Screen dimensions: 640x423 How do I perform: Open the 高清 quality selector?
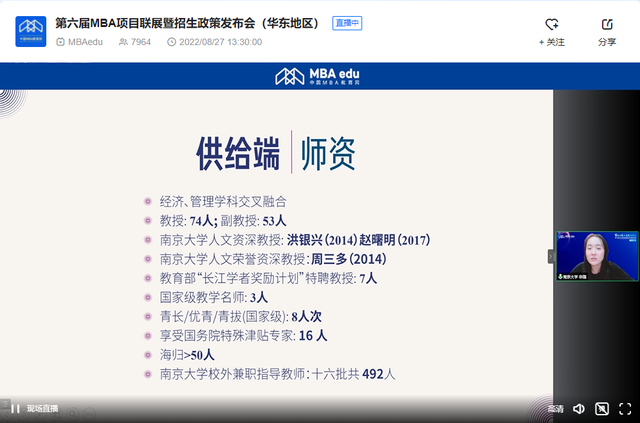click(556, 409)
